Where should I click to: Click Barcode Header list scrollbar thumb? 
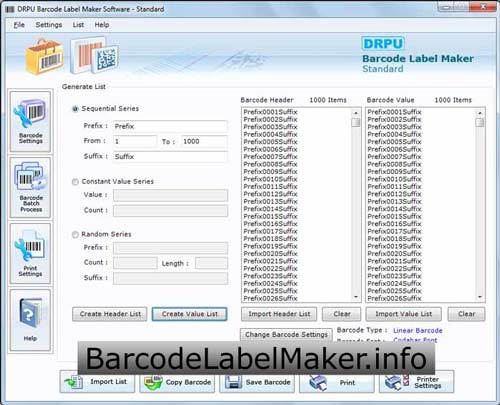tap(356, 122)
